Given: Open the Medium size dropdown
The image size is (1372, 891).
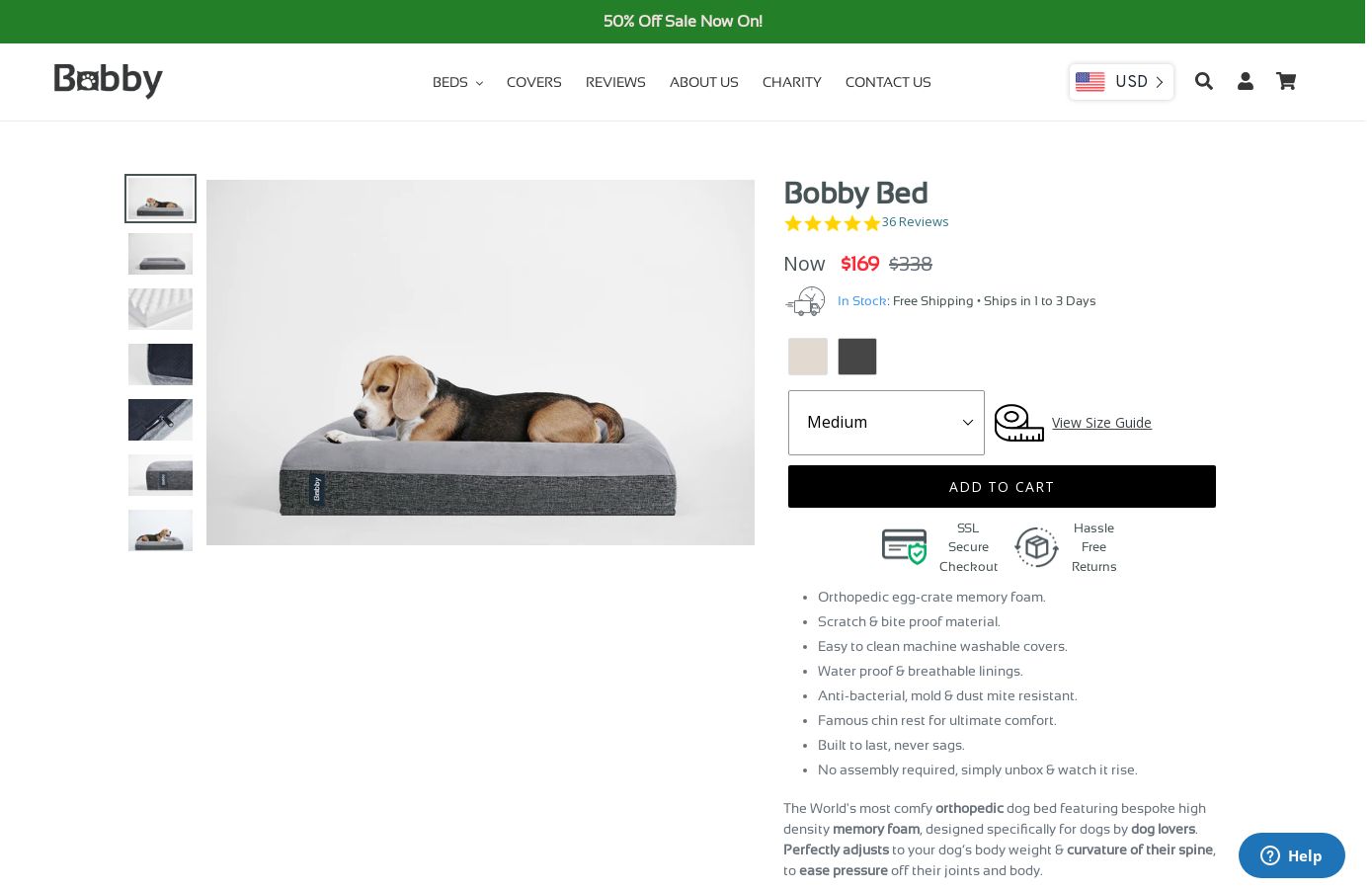Looking at the screenshot, I should 886,423.
